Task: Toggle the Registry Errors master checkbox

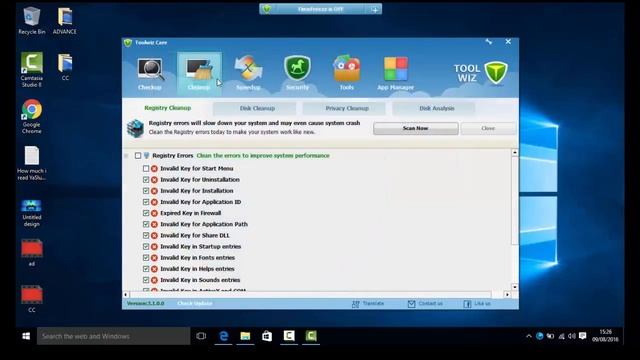Action: click(138, 156)
